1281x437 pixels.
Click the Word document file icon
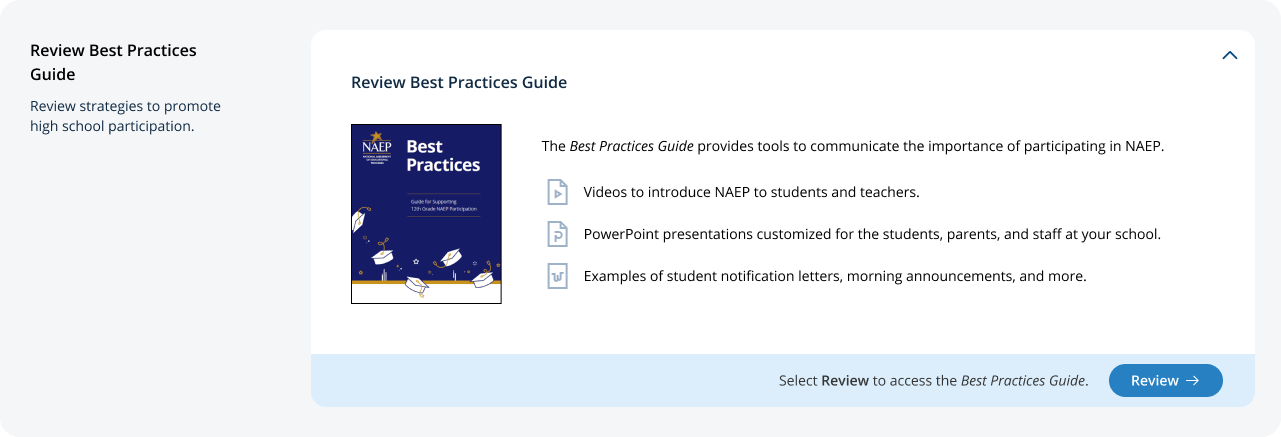click(557, 276)
